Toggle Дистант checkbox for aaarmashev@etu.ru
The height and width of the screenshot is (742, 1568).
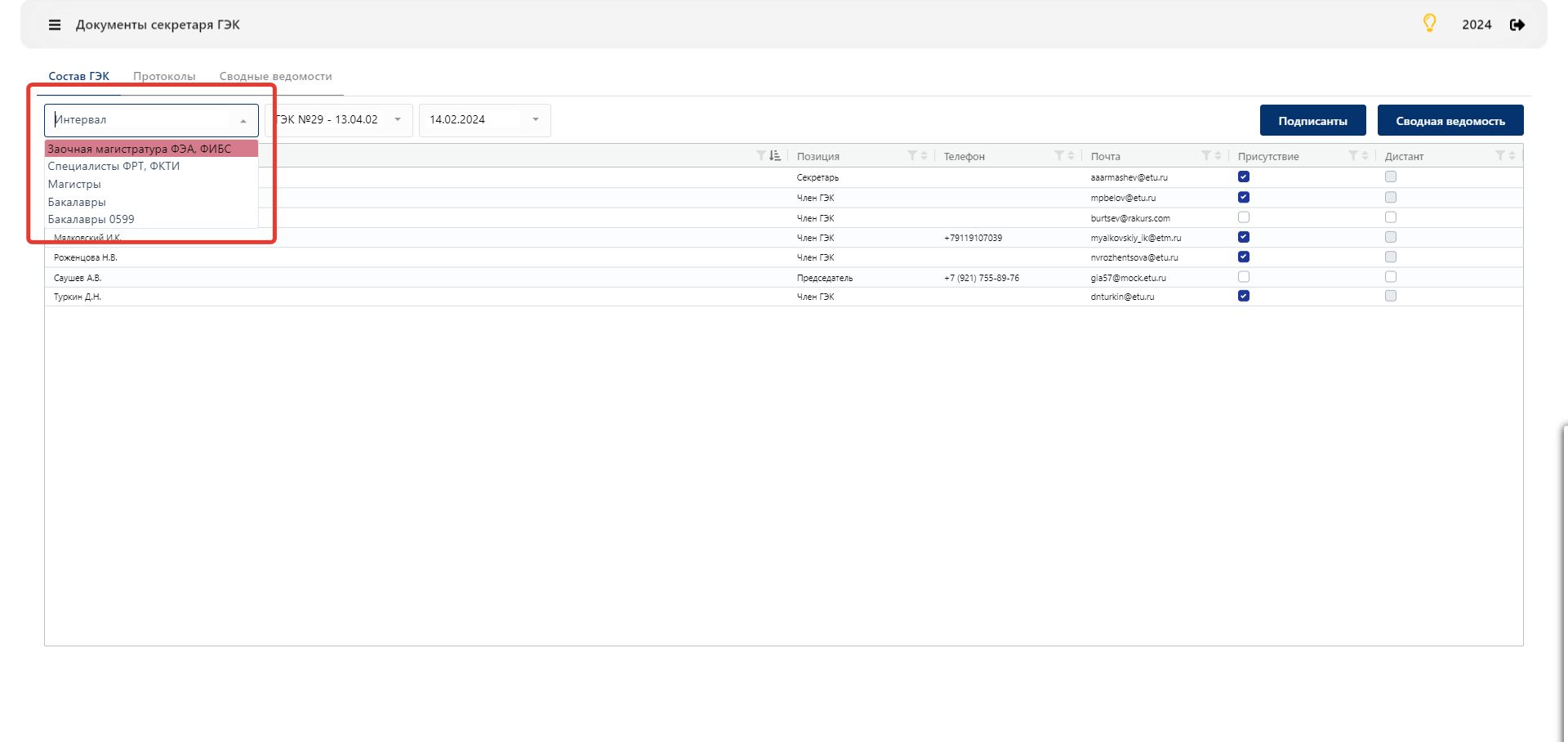(1391, 177)
